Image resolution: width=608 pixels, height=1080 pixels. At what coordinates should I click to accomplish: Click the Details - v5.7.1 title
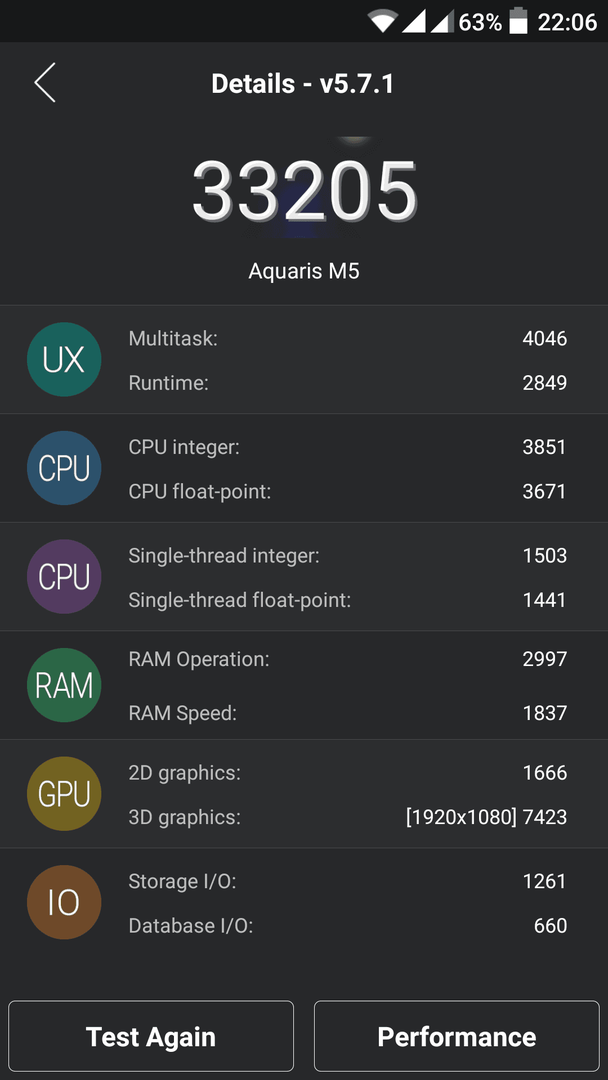[303, 84]
